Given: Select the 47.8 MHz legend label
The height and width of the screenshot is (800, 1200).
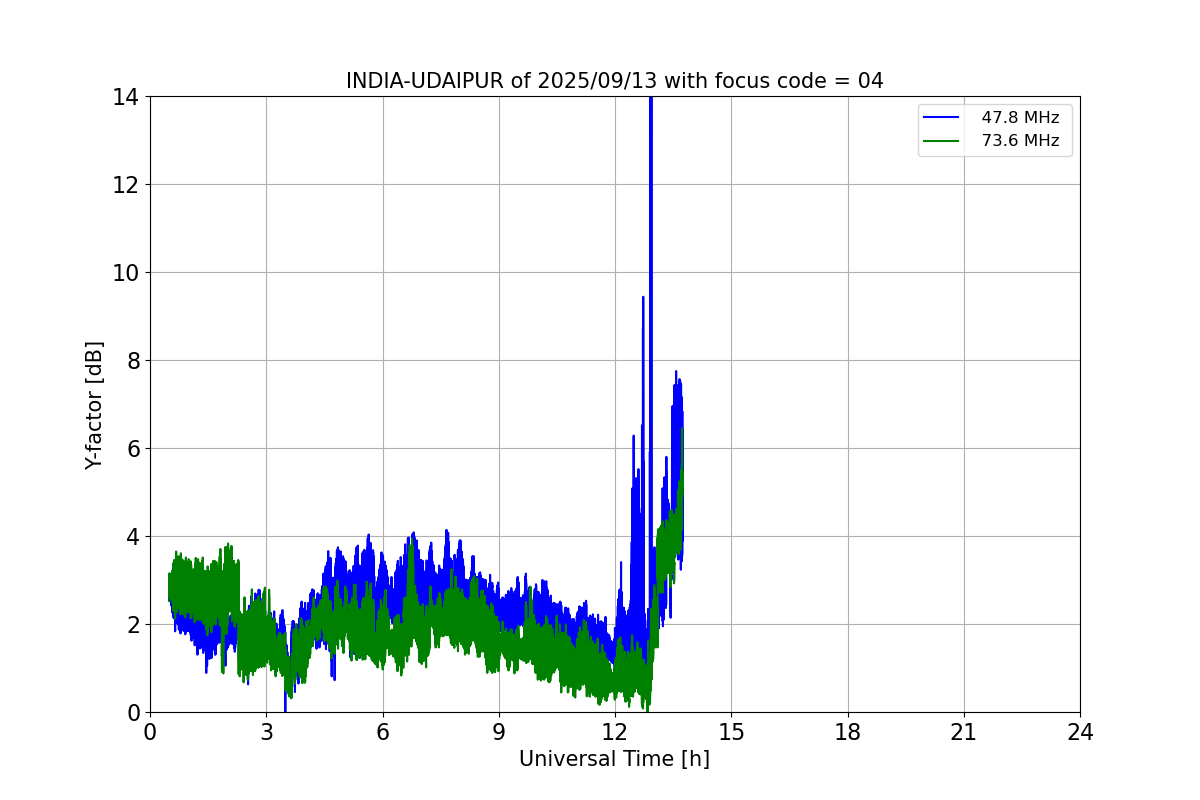Looking at the screenshot, I should point(1020,118).
